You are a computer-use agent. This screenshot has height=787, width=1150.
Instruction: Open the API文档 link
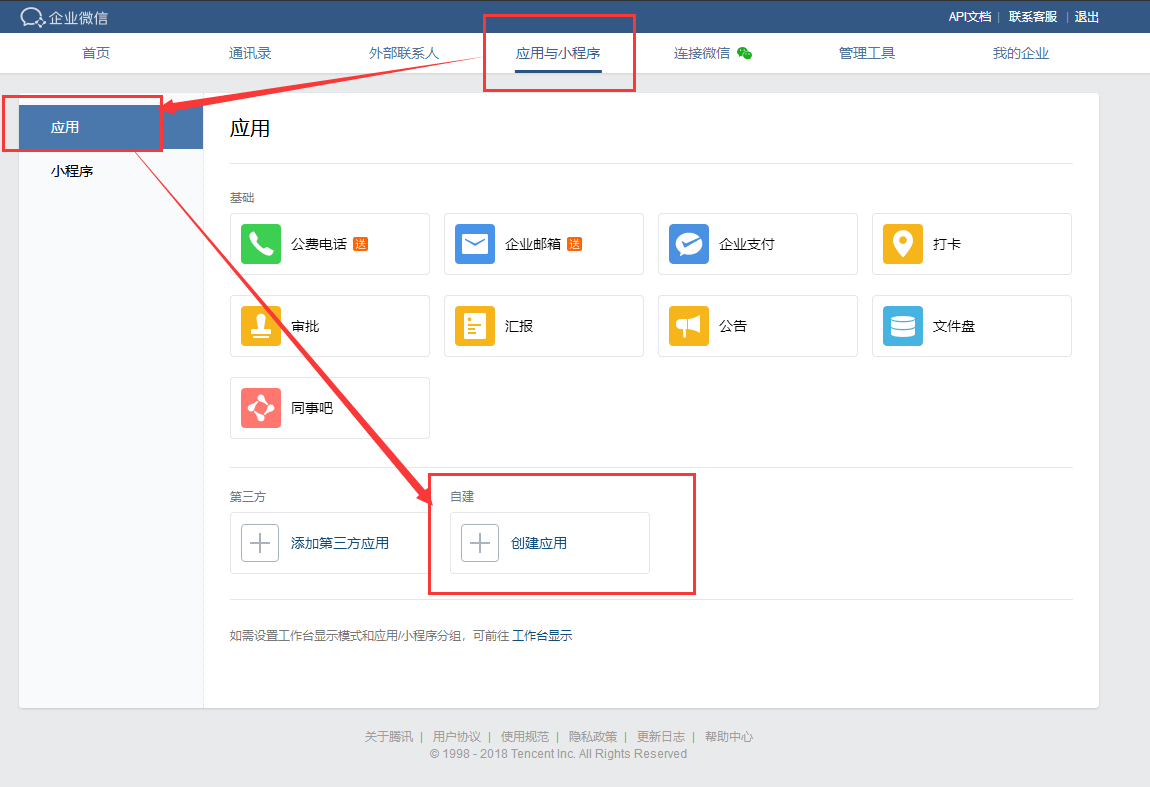pos(969,17)
